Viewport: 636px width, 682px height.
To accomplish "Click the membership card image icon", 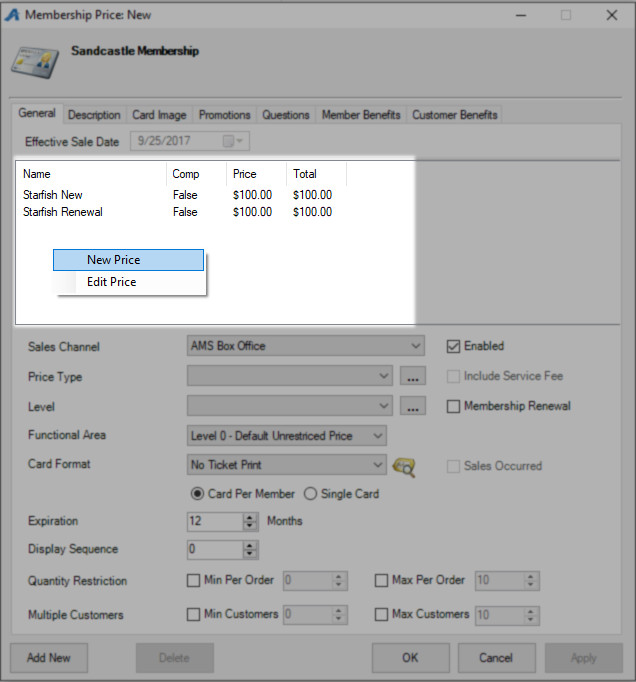I will click(x=35, y=63).
